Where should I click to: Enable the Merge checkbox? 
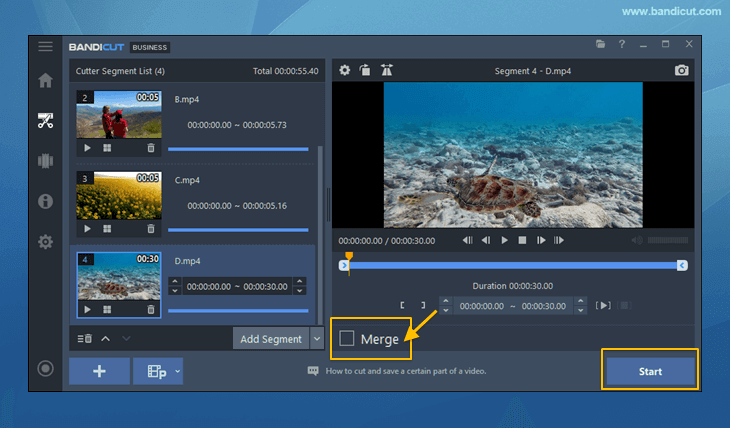[347, 339]
